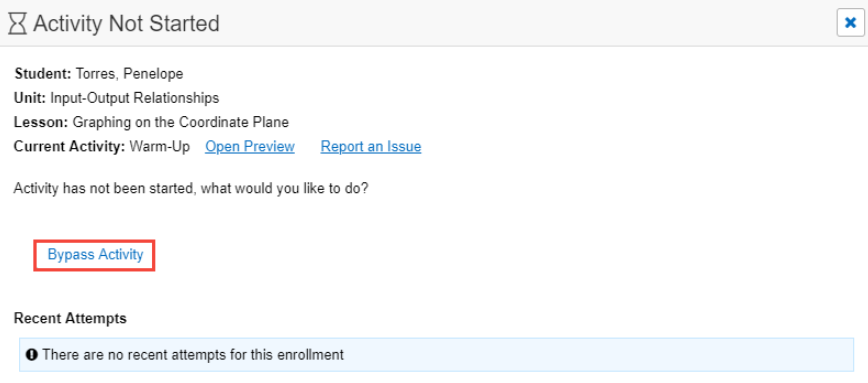Open Preview of the Warm-Up activity
The height and width of the screenshot is (383, 868).
[250, 147]
